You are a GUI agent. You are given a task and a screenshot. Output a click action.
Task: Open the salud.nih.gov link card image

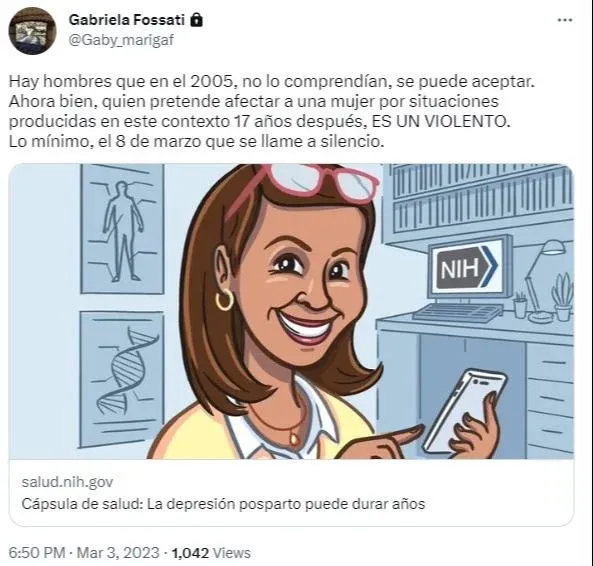pos(291,311)
